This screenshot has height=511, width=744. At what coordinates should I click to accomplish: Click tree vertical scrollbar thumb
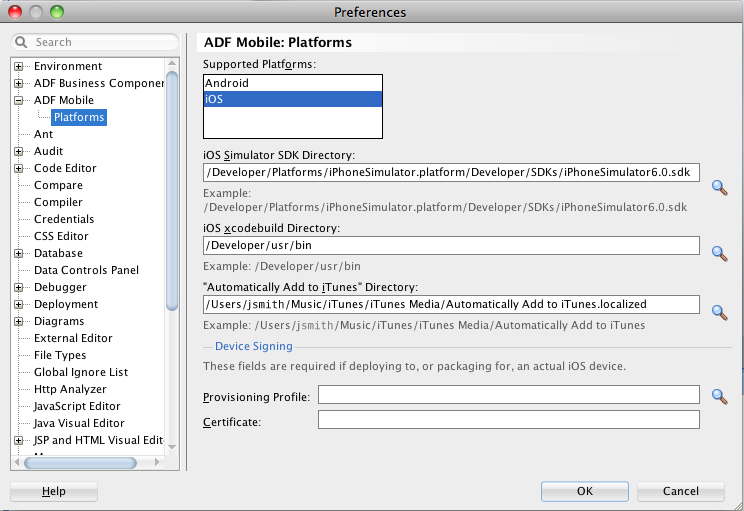[x=172, y=191]
